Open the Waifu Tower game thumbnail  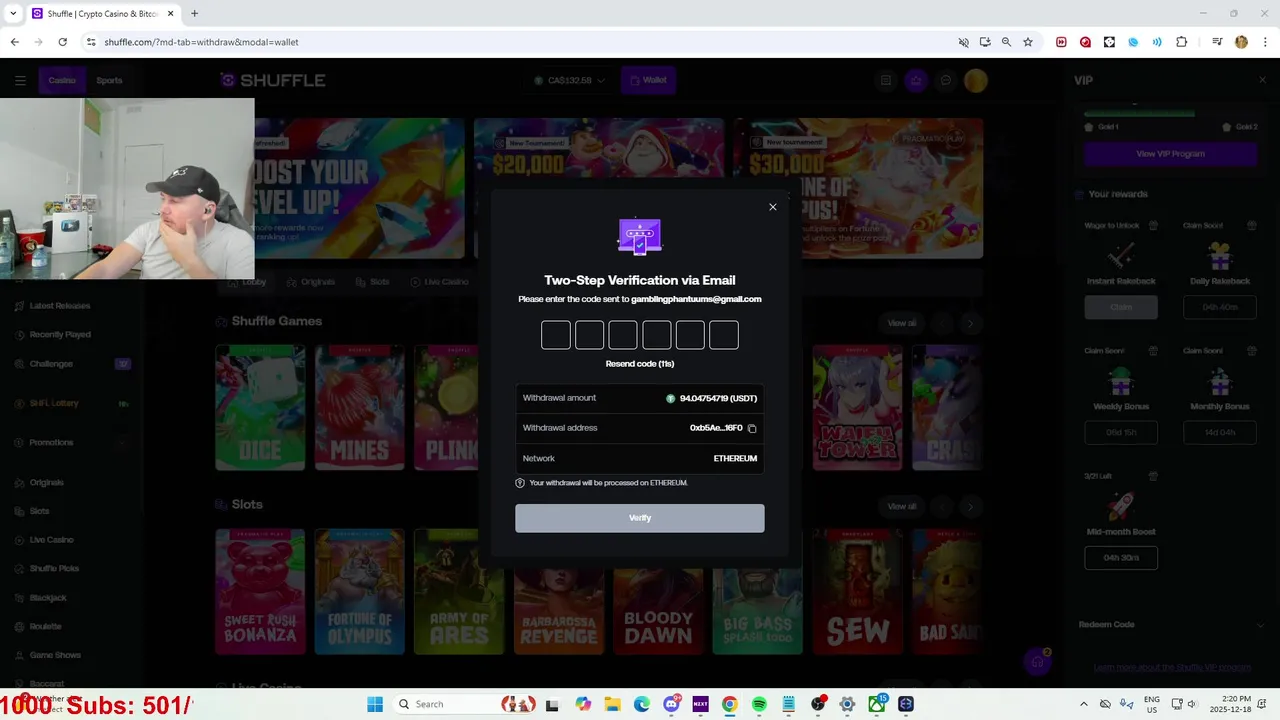(857, 407)
